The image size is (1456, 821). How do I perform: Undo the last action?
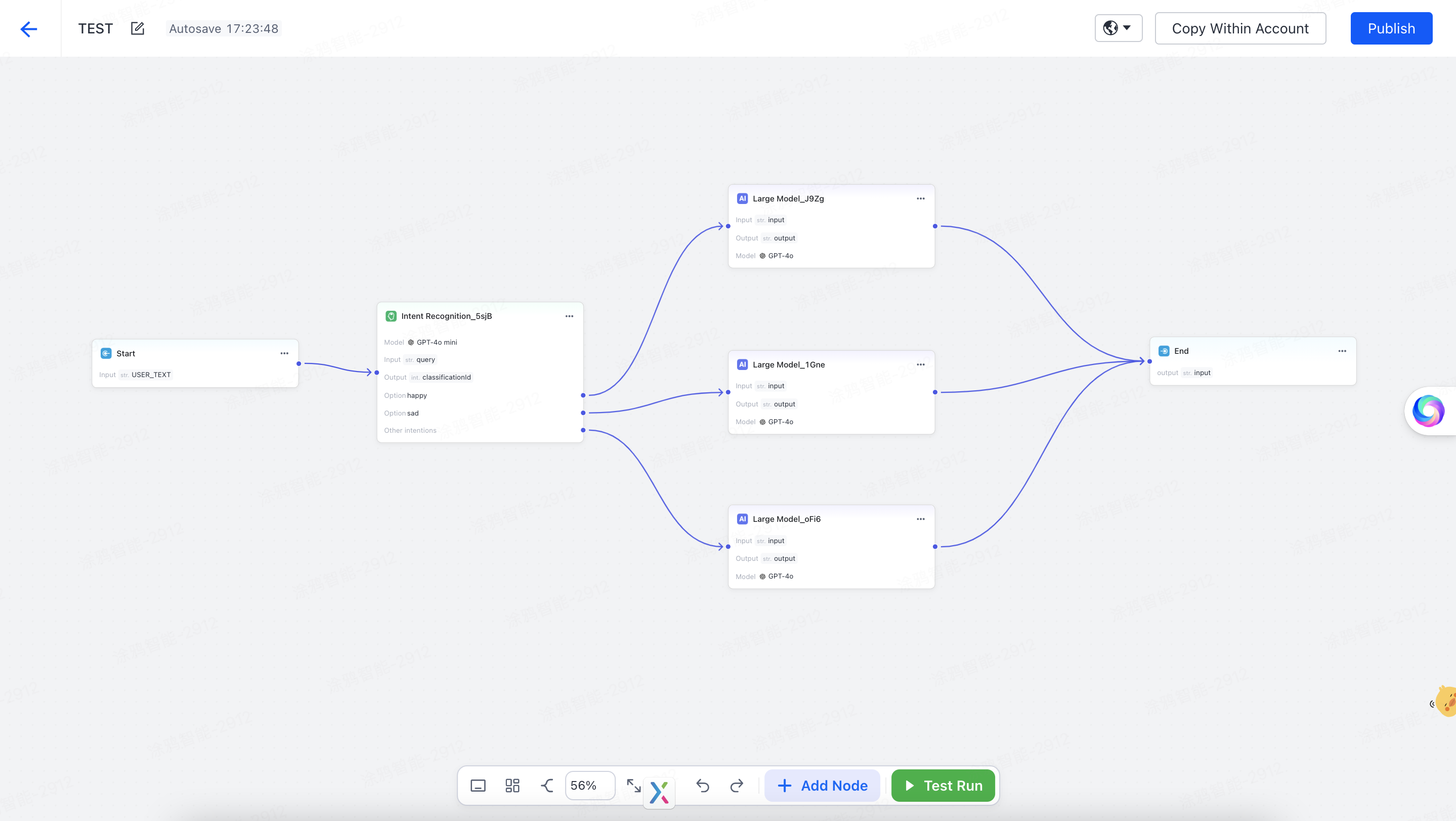click(x=703, y=786)
